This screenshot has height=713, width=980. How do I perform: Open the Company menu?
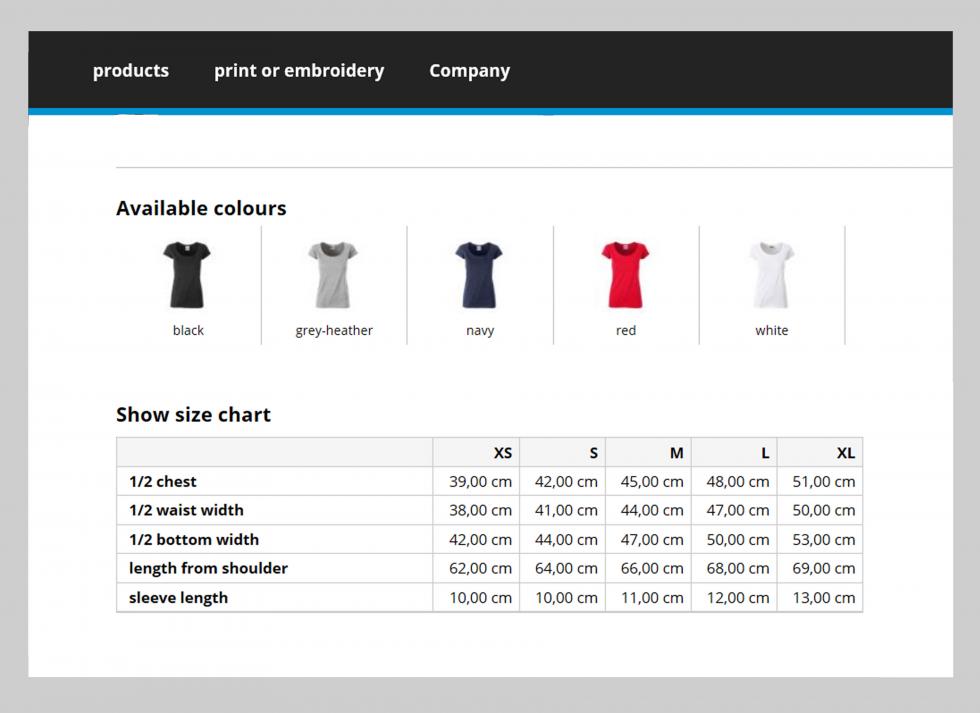469,71
